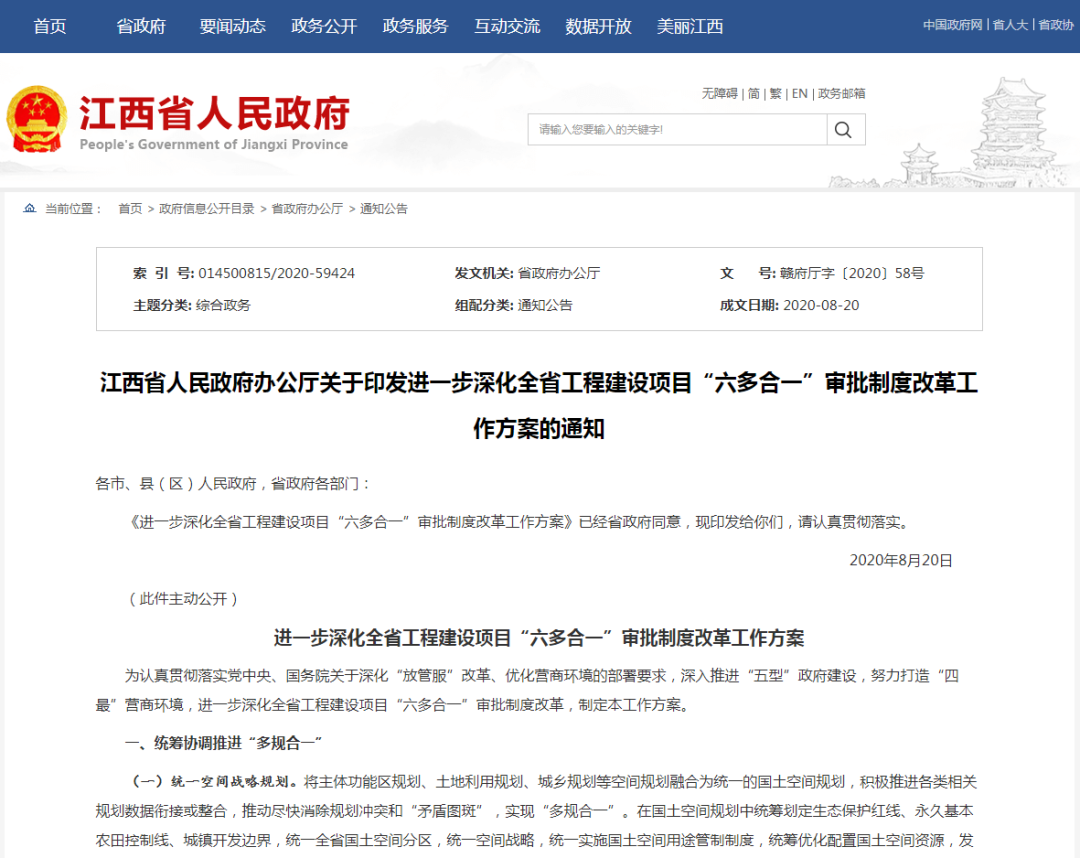Open 政务服务 from the navigation bar
The width and height of the screenshot is (1080, 858).
pos(416,26)
